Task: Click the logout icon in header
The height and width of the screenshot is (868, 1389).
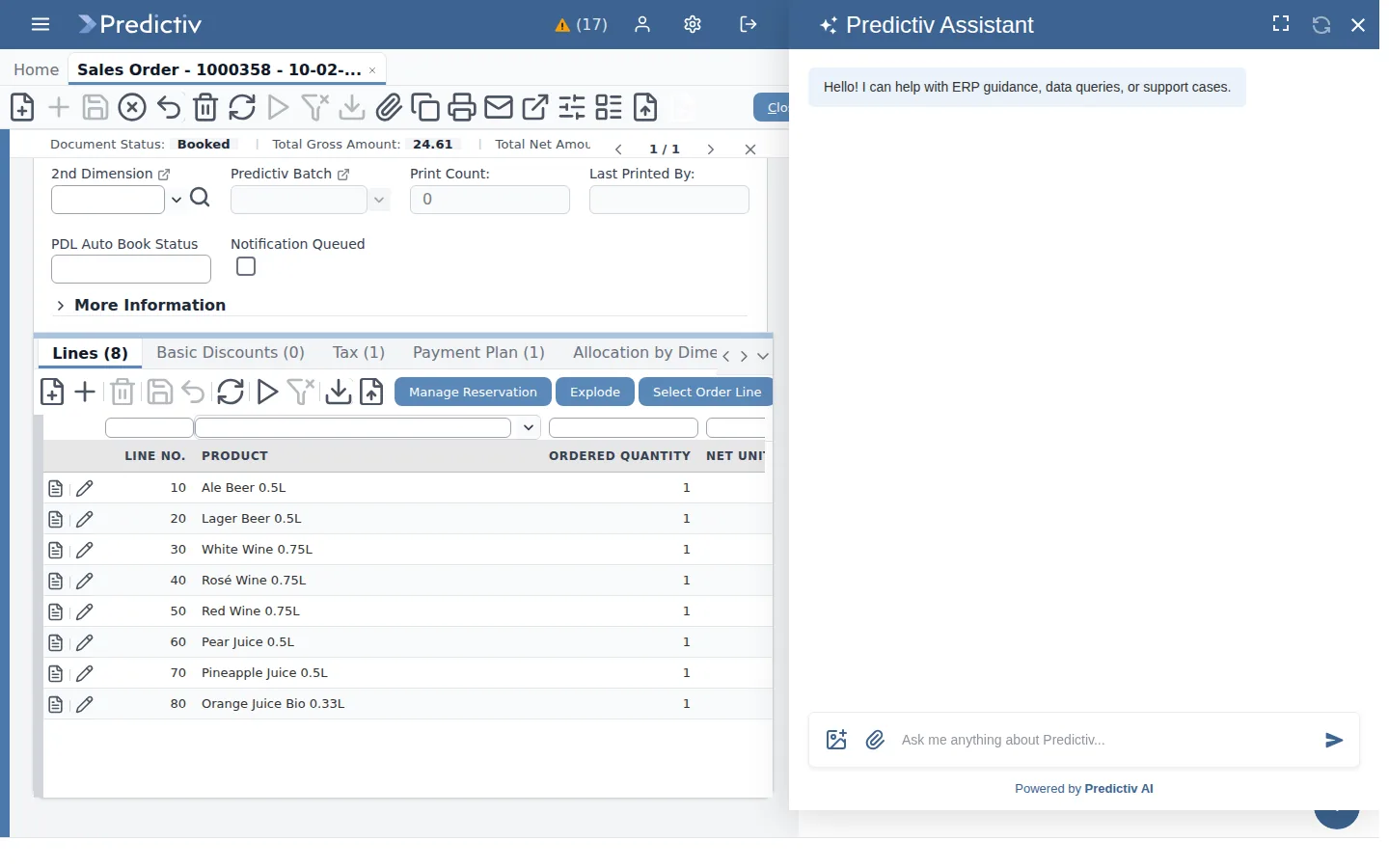Action: coord(749,25)
